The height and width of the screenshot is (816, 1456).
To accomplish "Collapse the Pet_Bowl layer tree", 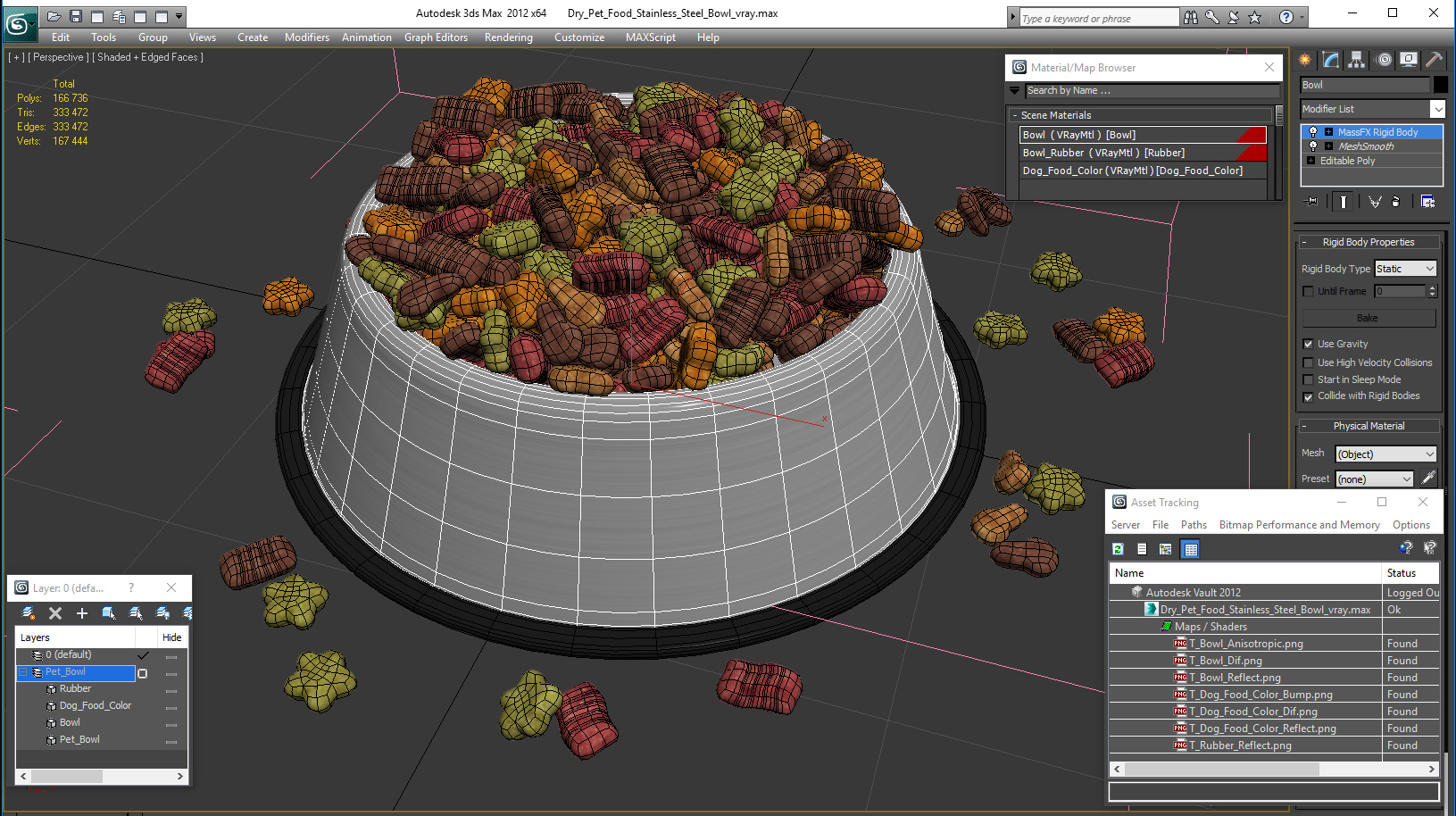I will (x=23, y=672).
